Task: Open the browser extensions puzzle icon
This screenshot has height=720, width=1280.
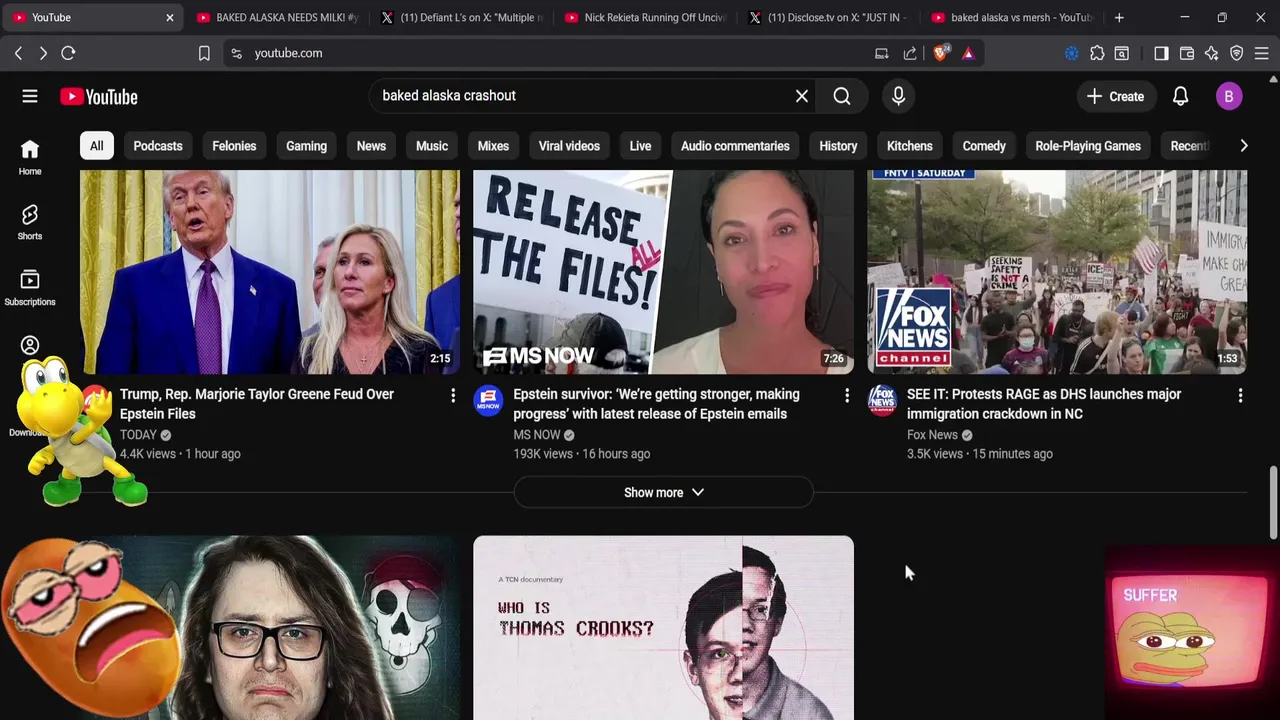Action: [1097, 53]
